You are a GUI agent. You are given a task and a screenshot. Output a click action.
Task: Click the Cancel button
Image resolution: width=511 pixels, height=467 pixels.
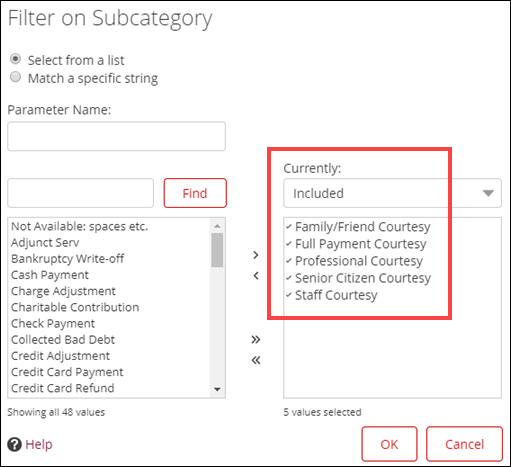point(464,444)
